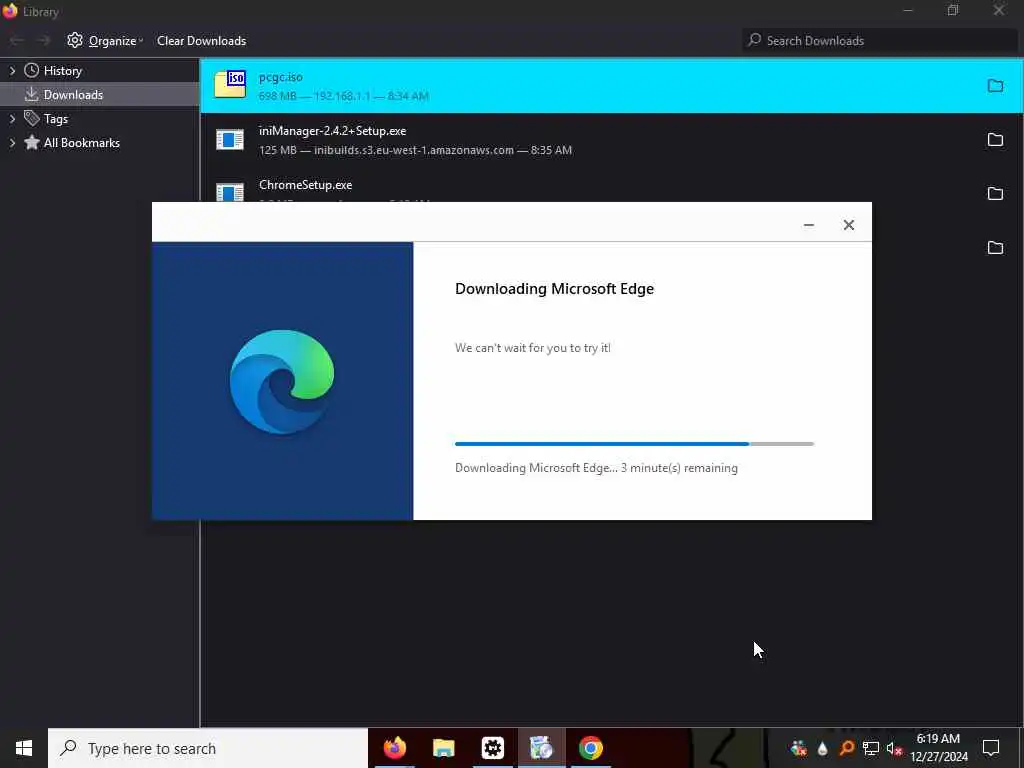Click the installer icon on the taskbar
Viewport: 1024px width, 768px height.
click(x=541, y=748)
